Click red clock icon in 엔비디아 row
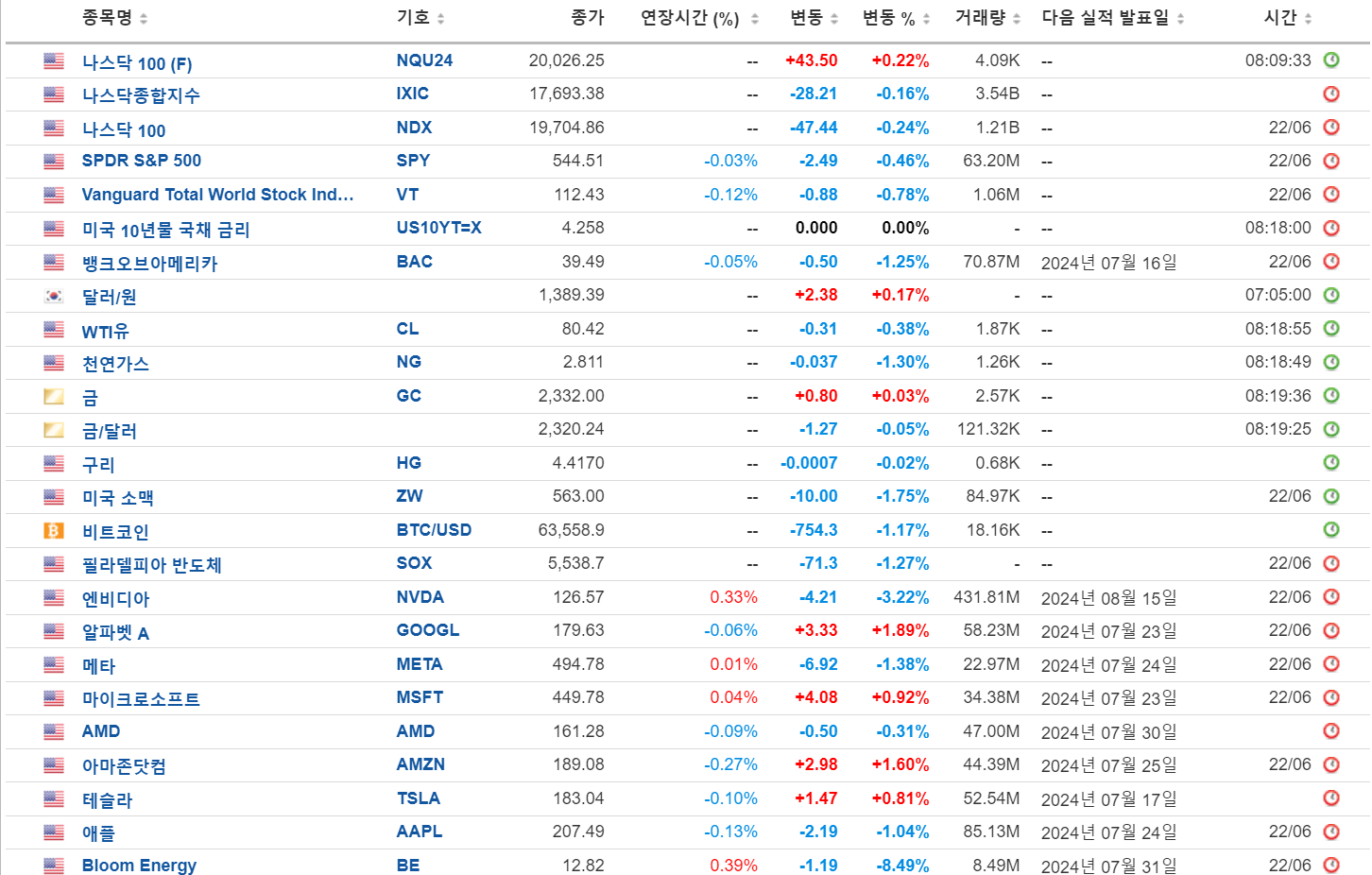The height and width of the screenshot is (875, 1372). [1331, 597]
